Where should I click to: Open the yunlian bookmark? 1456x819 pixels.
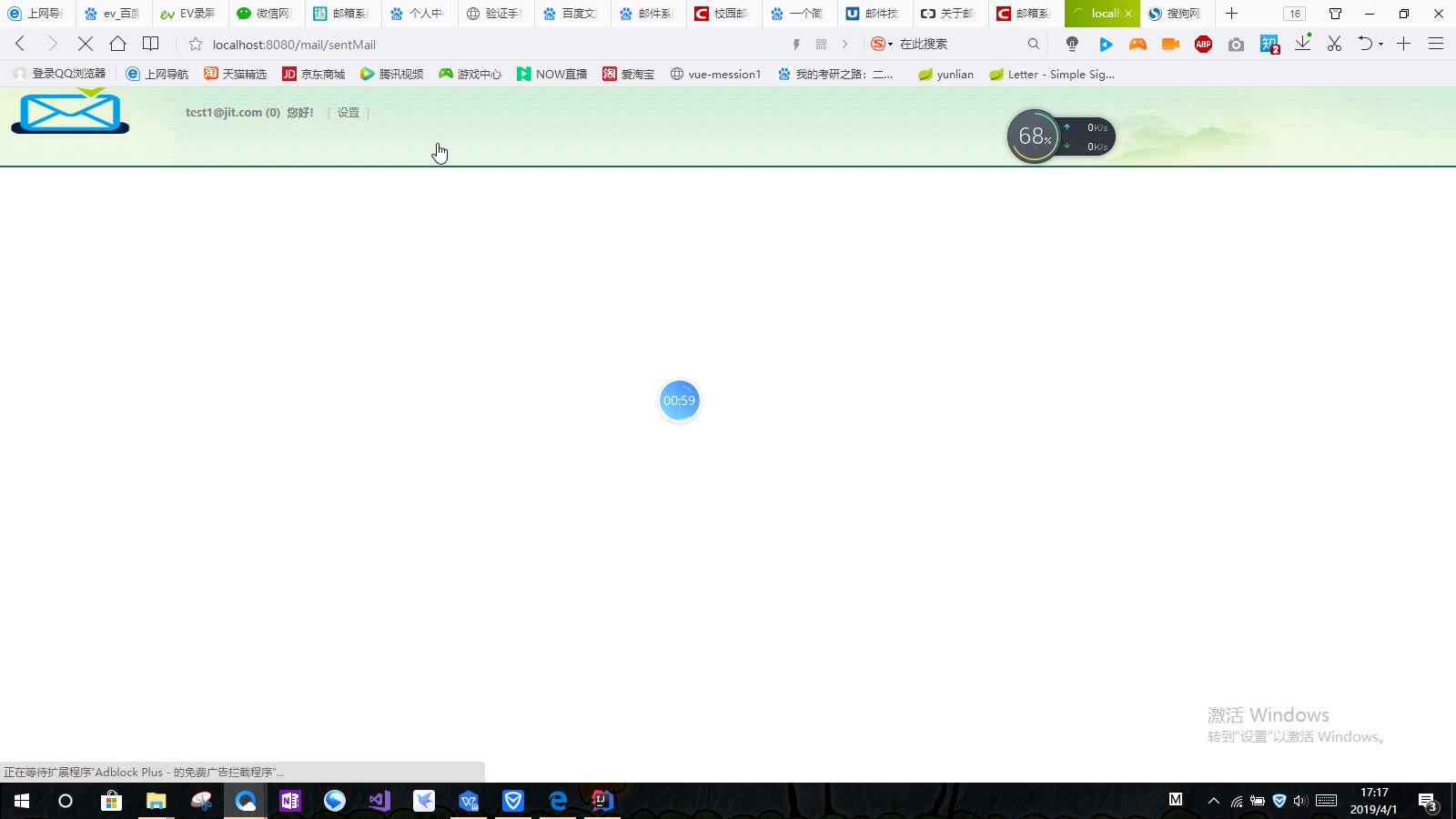[x=946, y=74]
